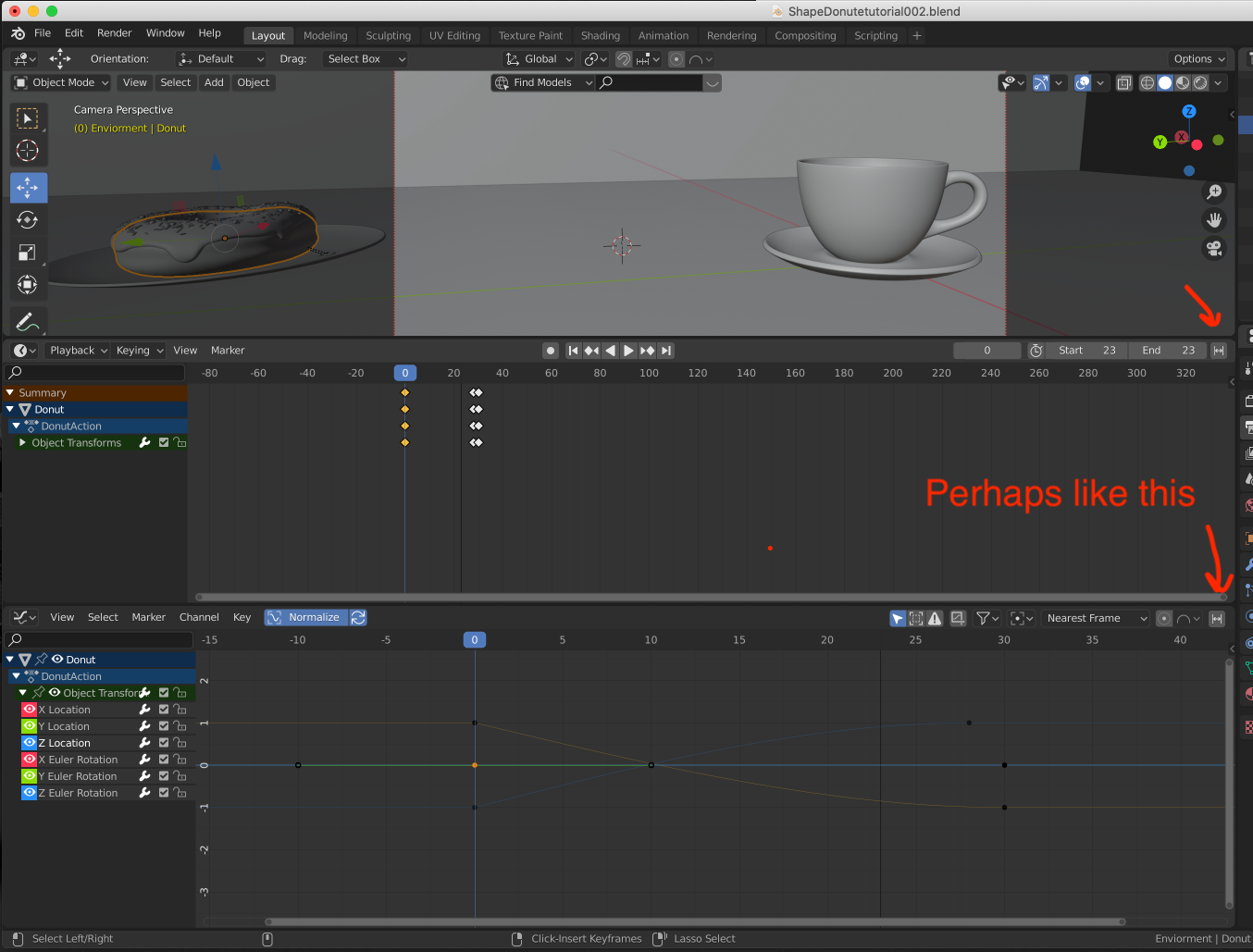Click the Start frame field
This screenshot has width=1253, height=952.
[1087, 351]
